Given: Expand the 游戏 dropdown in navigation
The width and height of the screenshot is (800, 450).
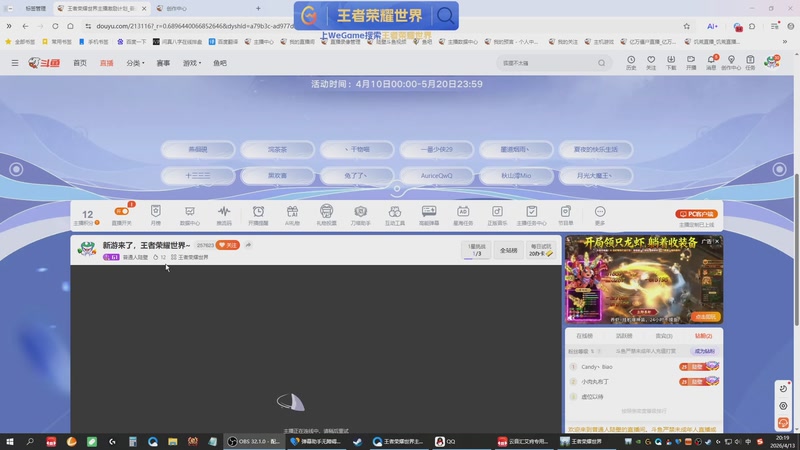Looking at the screenshot, I should (x=192, y=63).
